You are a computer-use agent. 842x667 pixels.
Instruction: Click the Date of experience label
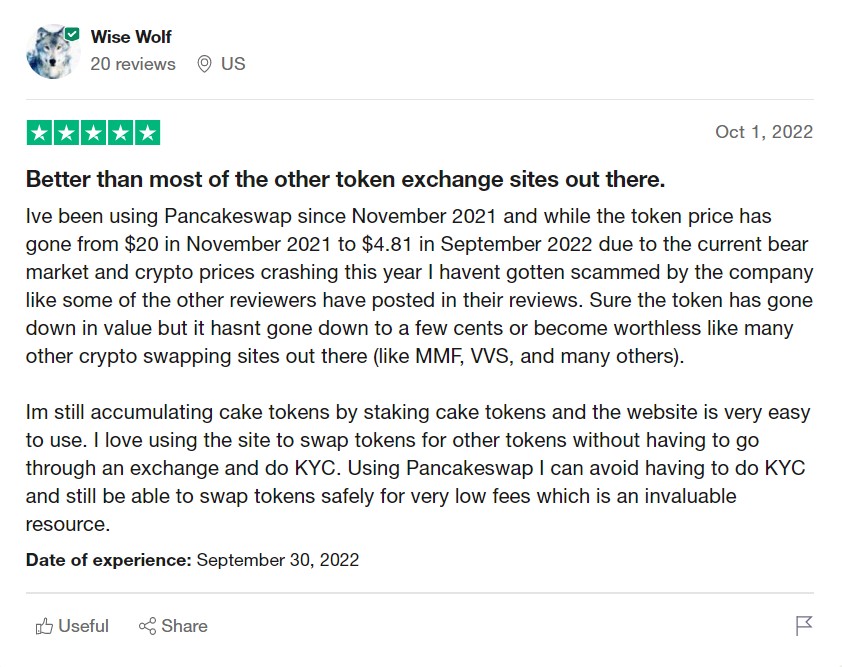click(x=108, y=560)
